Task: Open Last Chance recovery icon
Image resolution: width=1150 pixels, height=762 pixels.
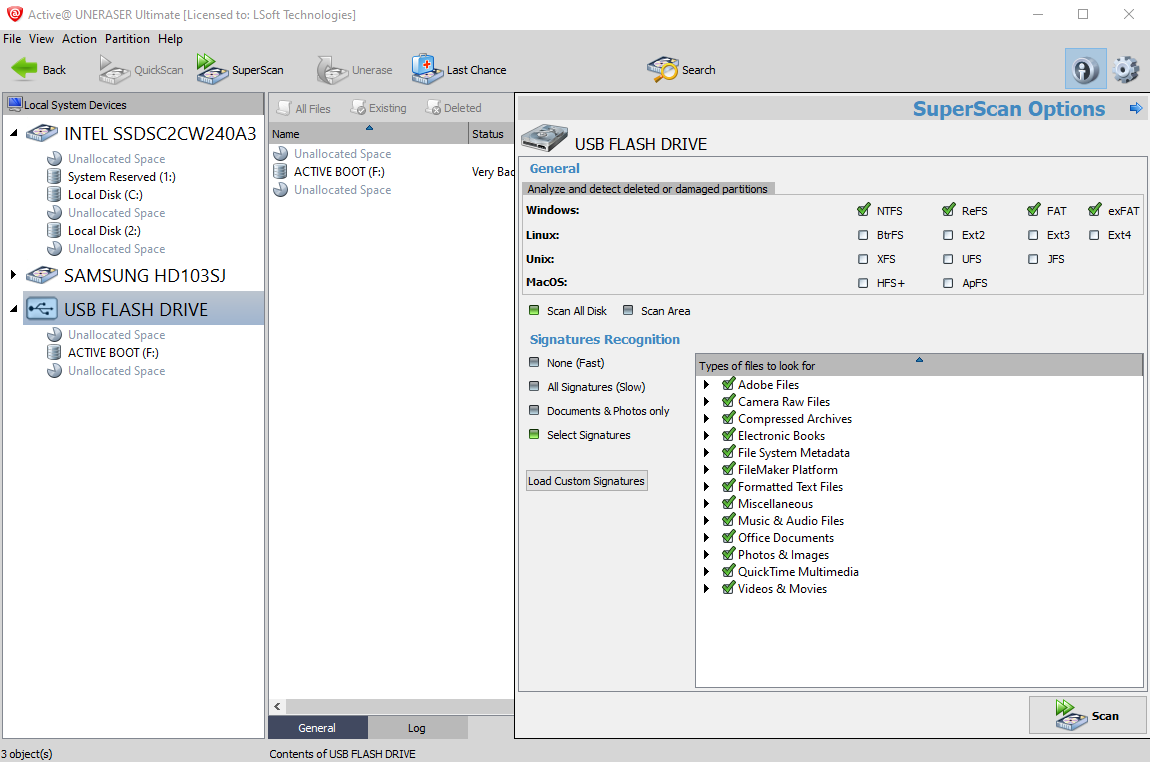Action: click(427, 69)
